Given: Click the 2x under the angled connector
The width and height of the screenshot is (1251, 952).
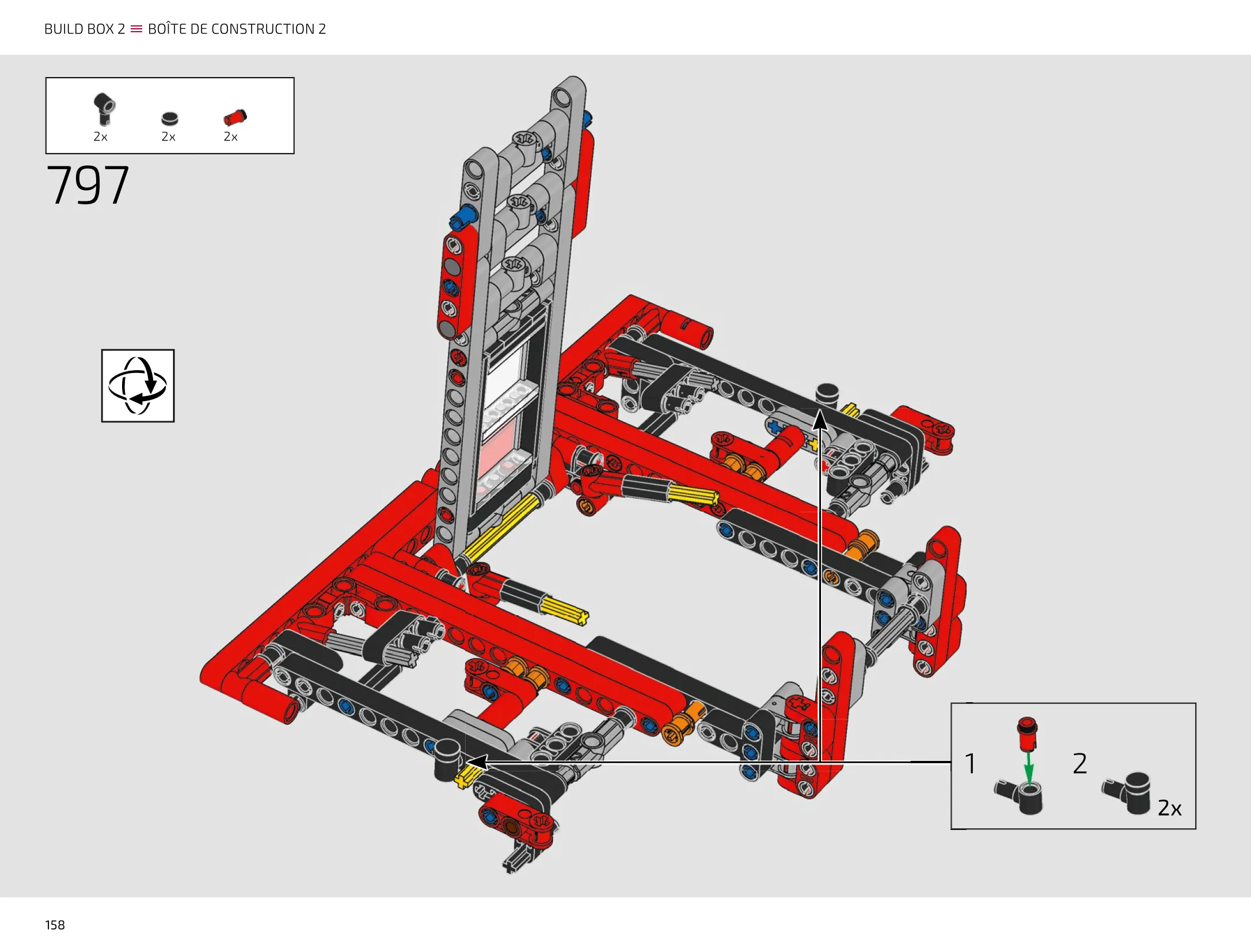Looking at the screenshot, I should tap(100, 136).
